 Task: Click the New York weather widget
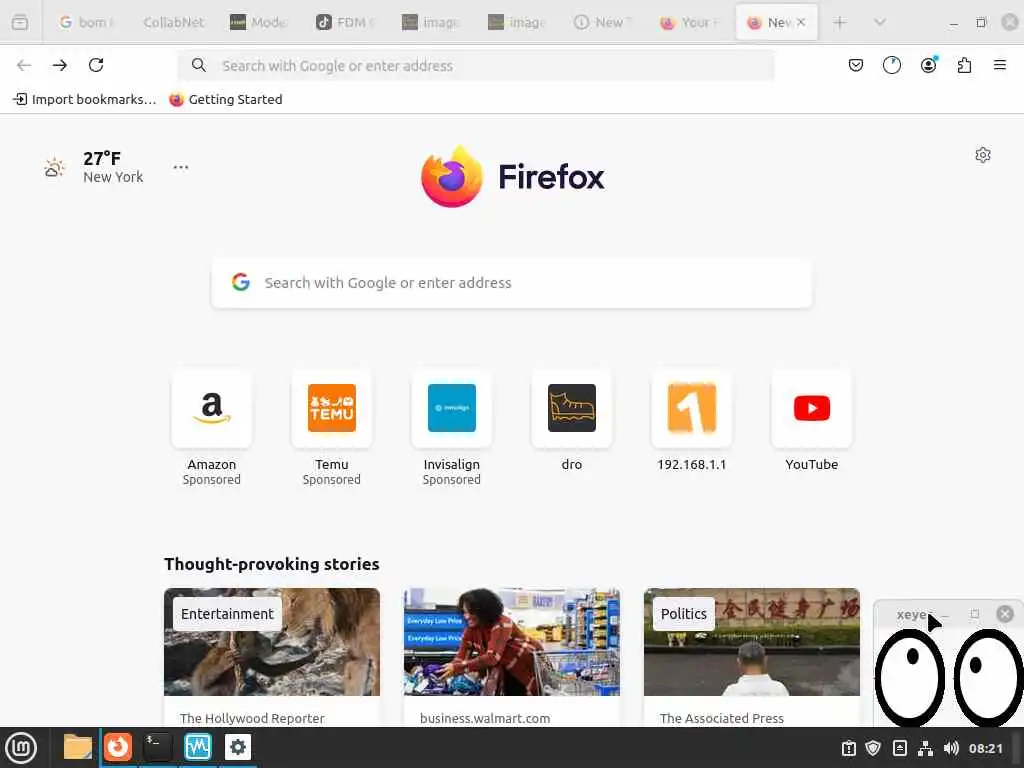pos(93,167)
